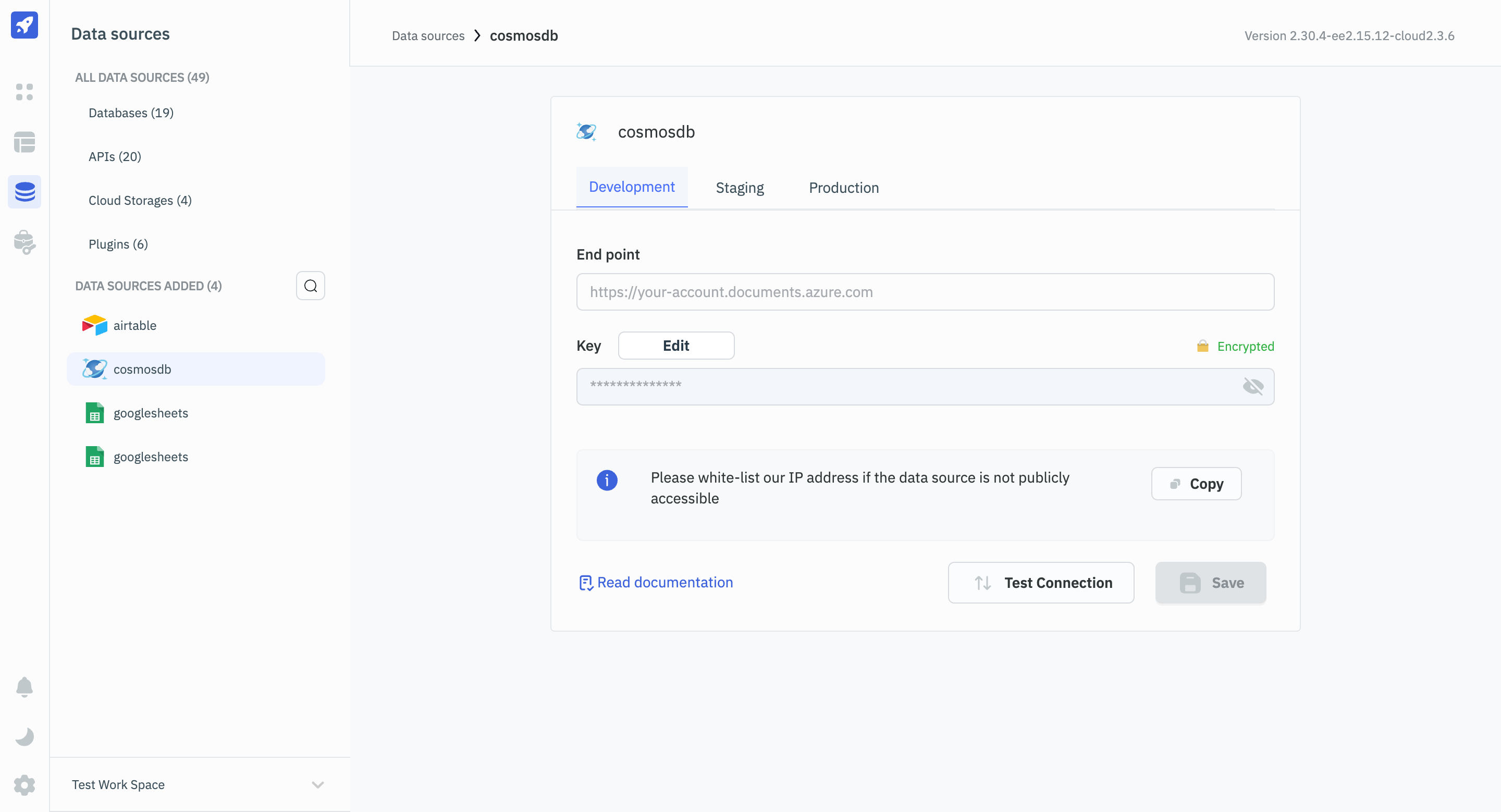Click the first googlesheets icon

(x=95, y=413)
